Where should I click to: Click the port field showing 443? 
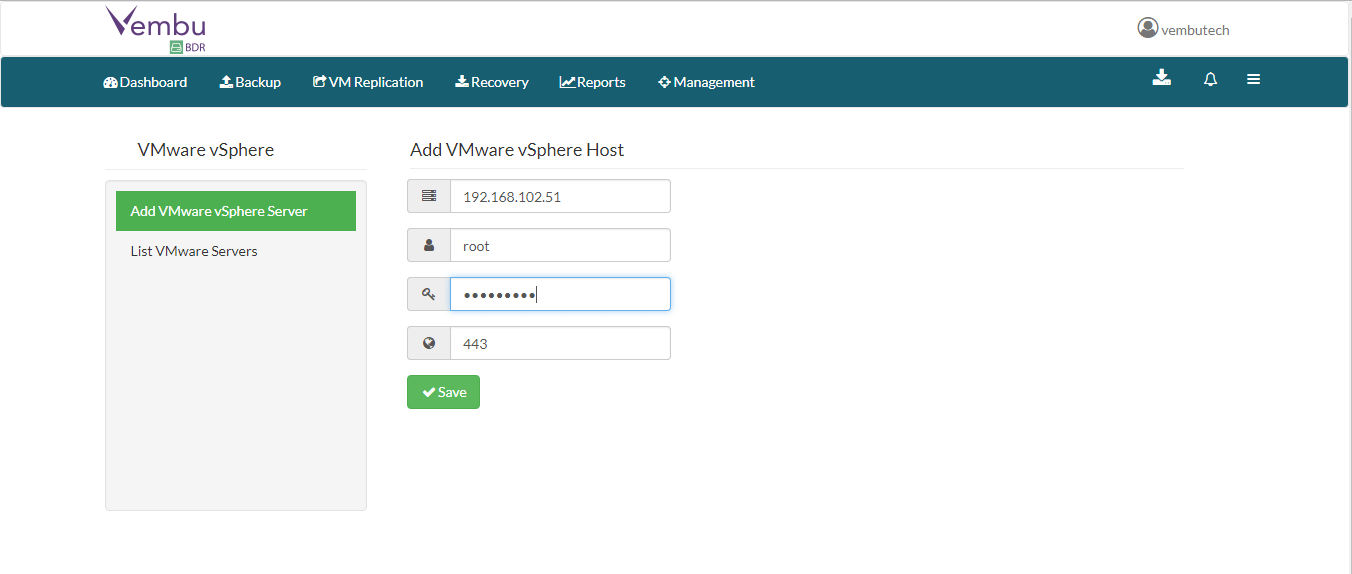pyautogui.click(x=560, y=343)
